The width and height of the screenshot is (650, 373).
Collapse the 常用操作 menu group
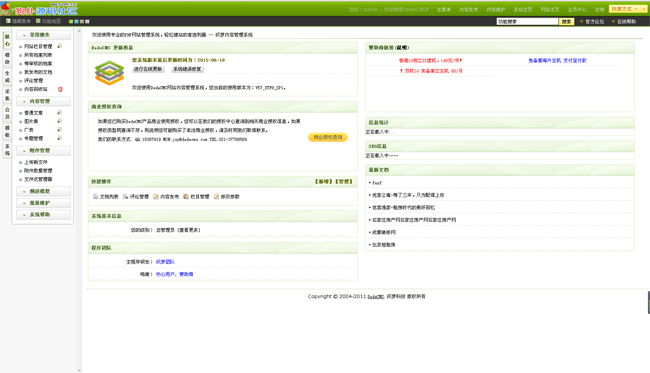43,35
